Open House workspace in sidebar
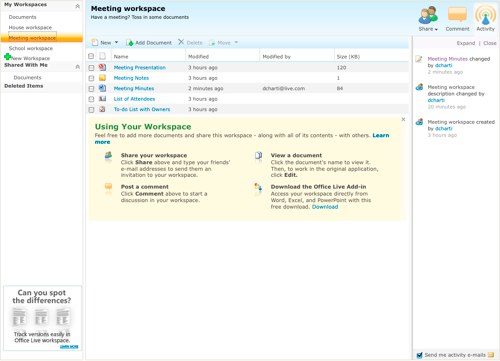 click(30, 27)
